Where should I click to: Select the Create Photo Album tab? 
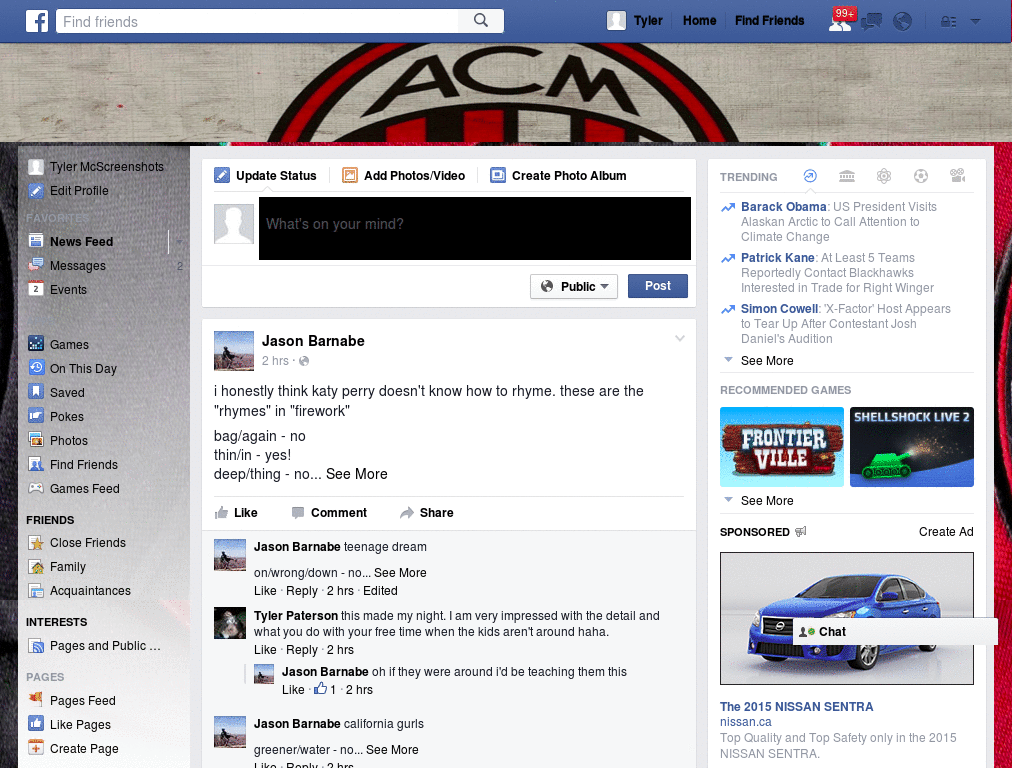558,176
